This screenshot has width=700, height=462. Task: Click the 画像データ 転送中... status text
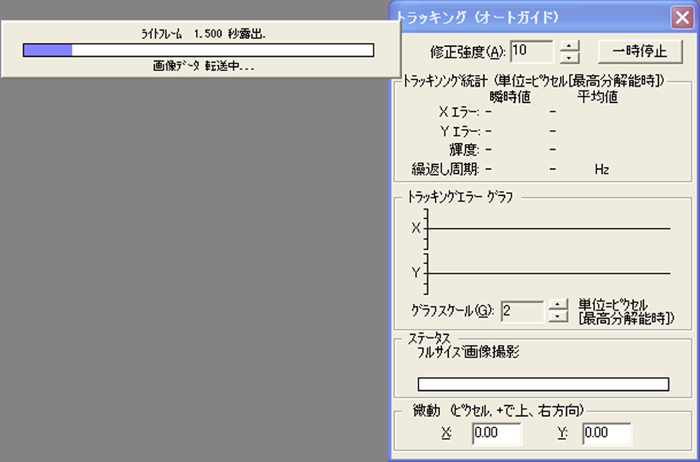click(x=204, y=67)
